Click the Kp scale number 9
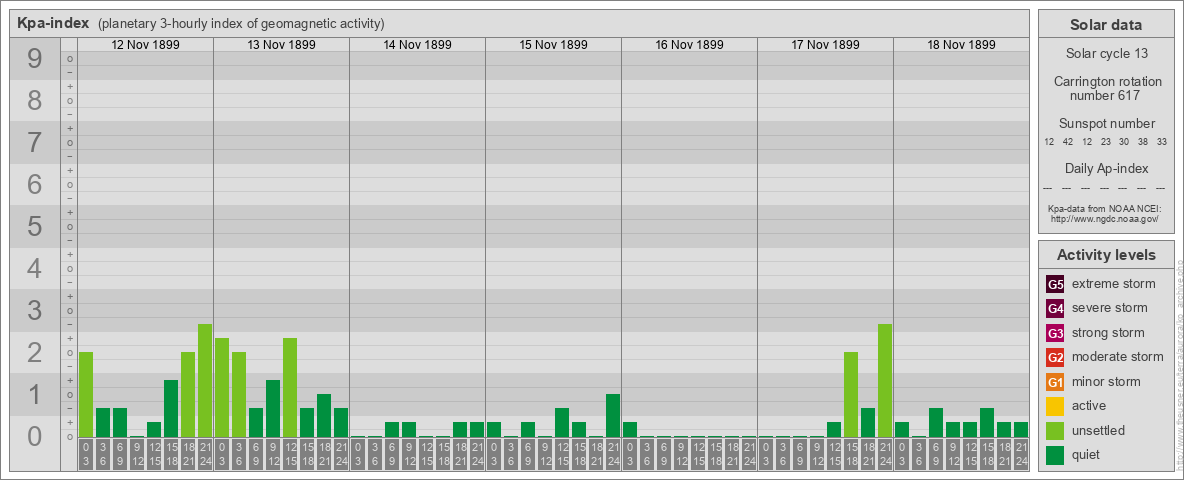The height and width of the screenshot is (480, 1184). tap(35, 59)
